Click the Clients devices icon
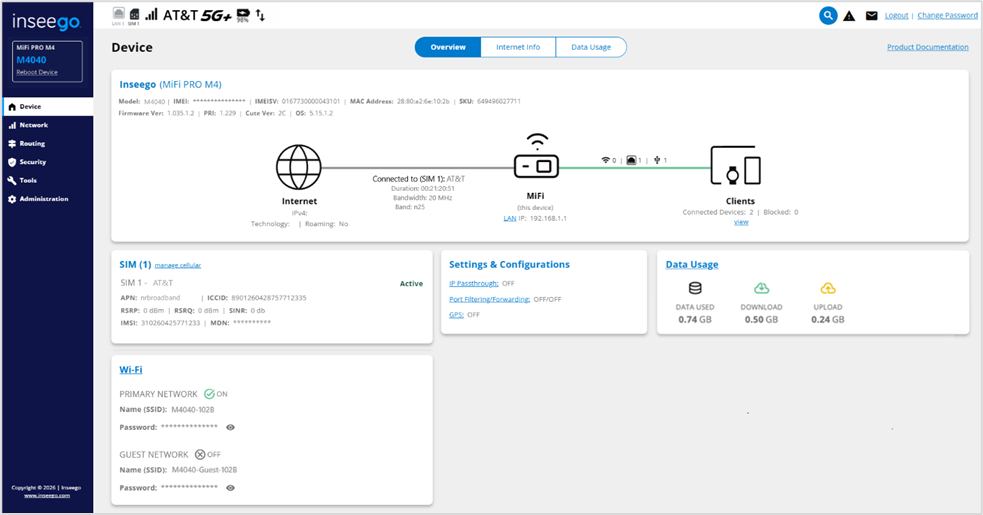This screenshot has height=515, width=983. click(x=737, y=165)
